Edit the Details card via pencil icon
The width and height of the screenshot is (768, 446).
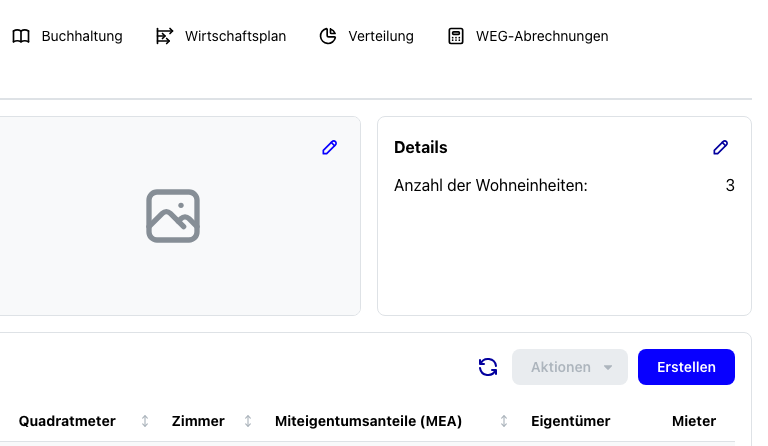[x=720, y=147]
